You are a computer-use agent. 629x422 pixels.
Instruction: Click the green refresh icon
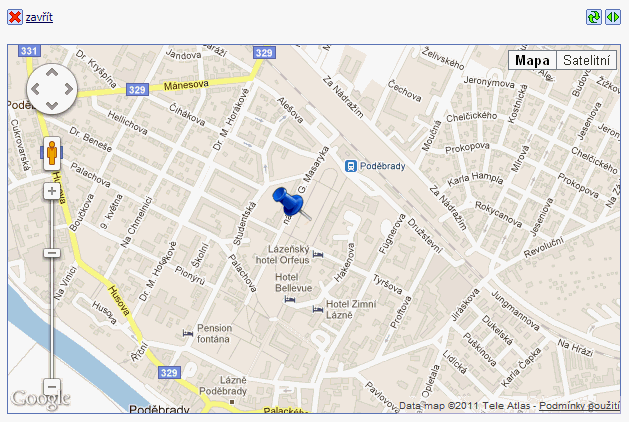[x=594, y=17]
